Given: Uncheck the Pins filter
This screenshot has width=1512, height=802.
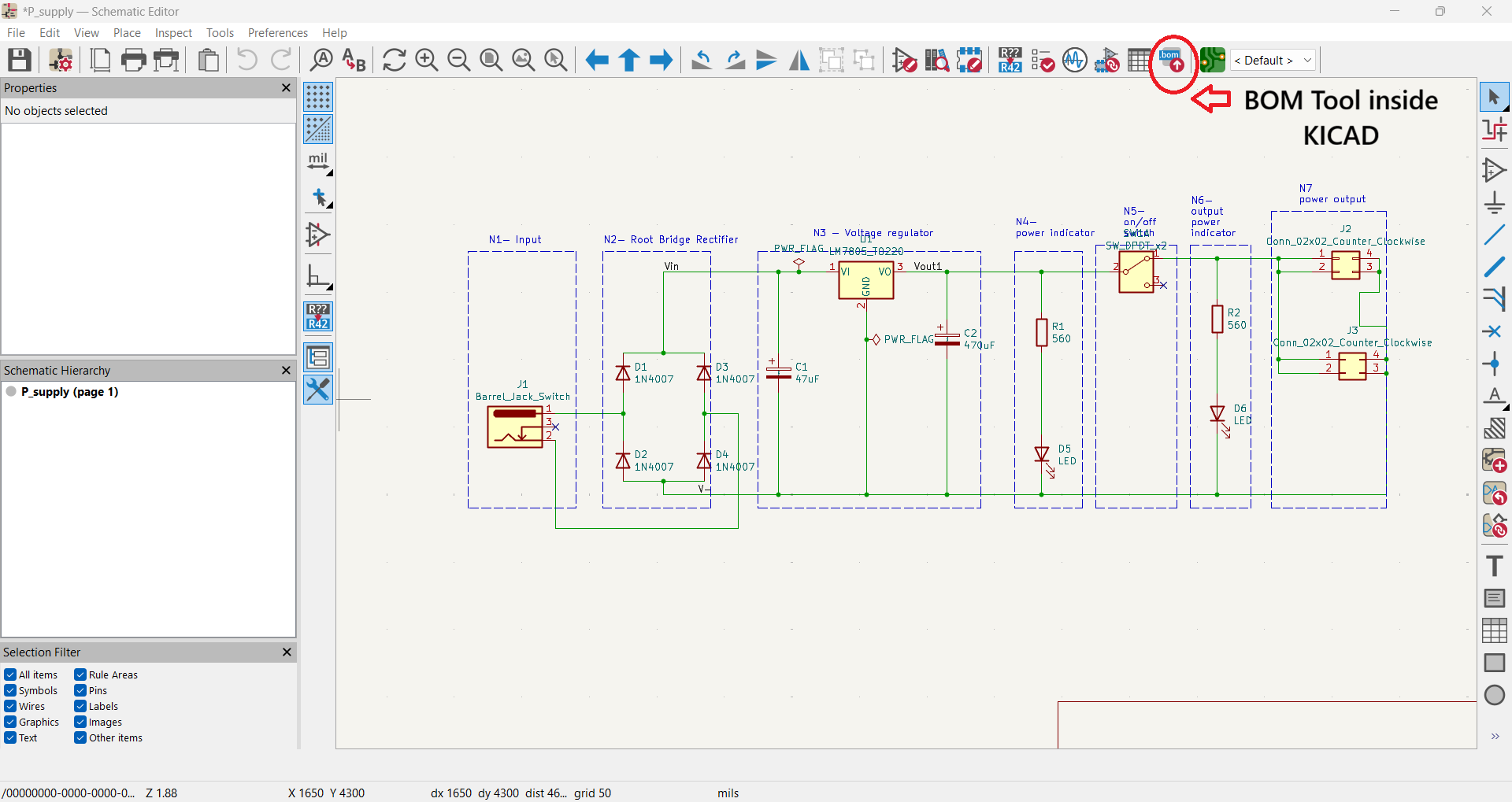Looking at the screenshot, I should (80, 690).
